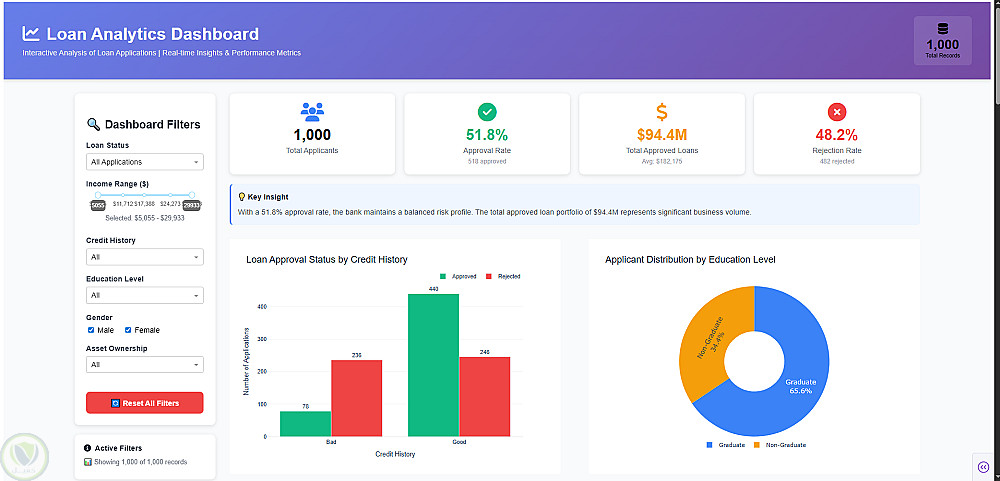Click the magnifier icon by Dashboard Filters
The image size is (1000, 481).
[93, 124]
